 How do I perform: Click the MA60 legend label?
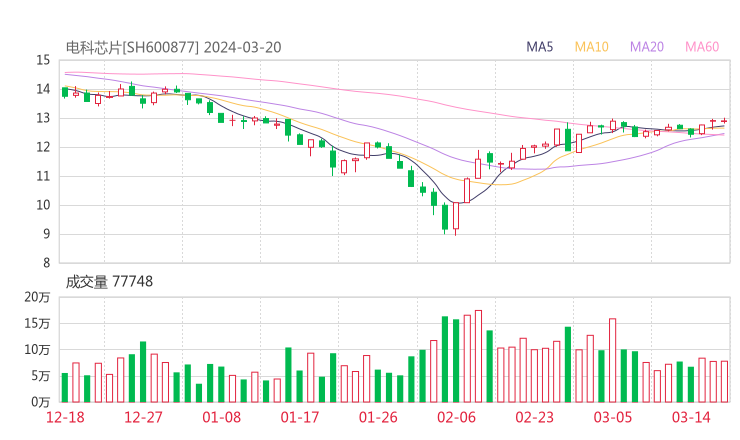(x=702, y=47)
